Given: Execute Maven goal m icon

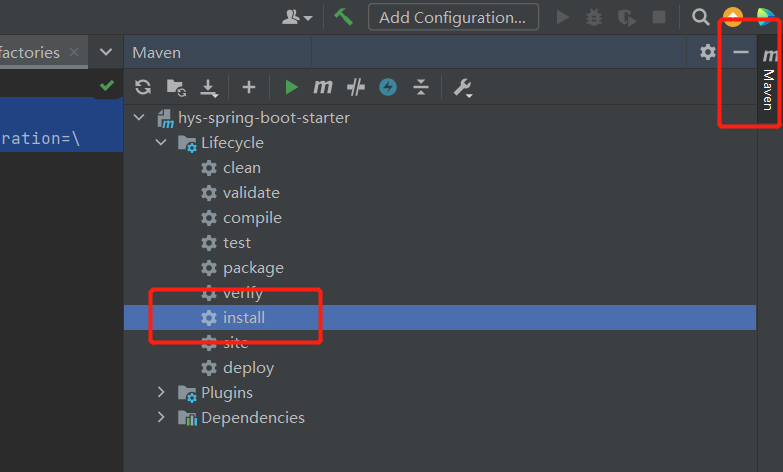Looking at the screenshot, I should 323,87.
